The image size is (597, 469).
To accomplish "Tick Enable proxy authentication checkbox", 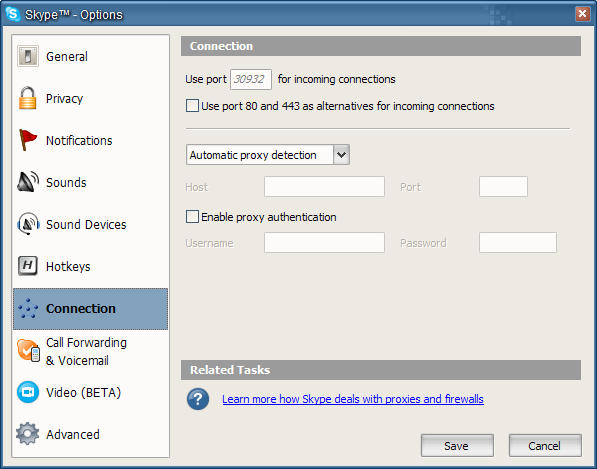I will (x=192, y=217).
